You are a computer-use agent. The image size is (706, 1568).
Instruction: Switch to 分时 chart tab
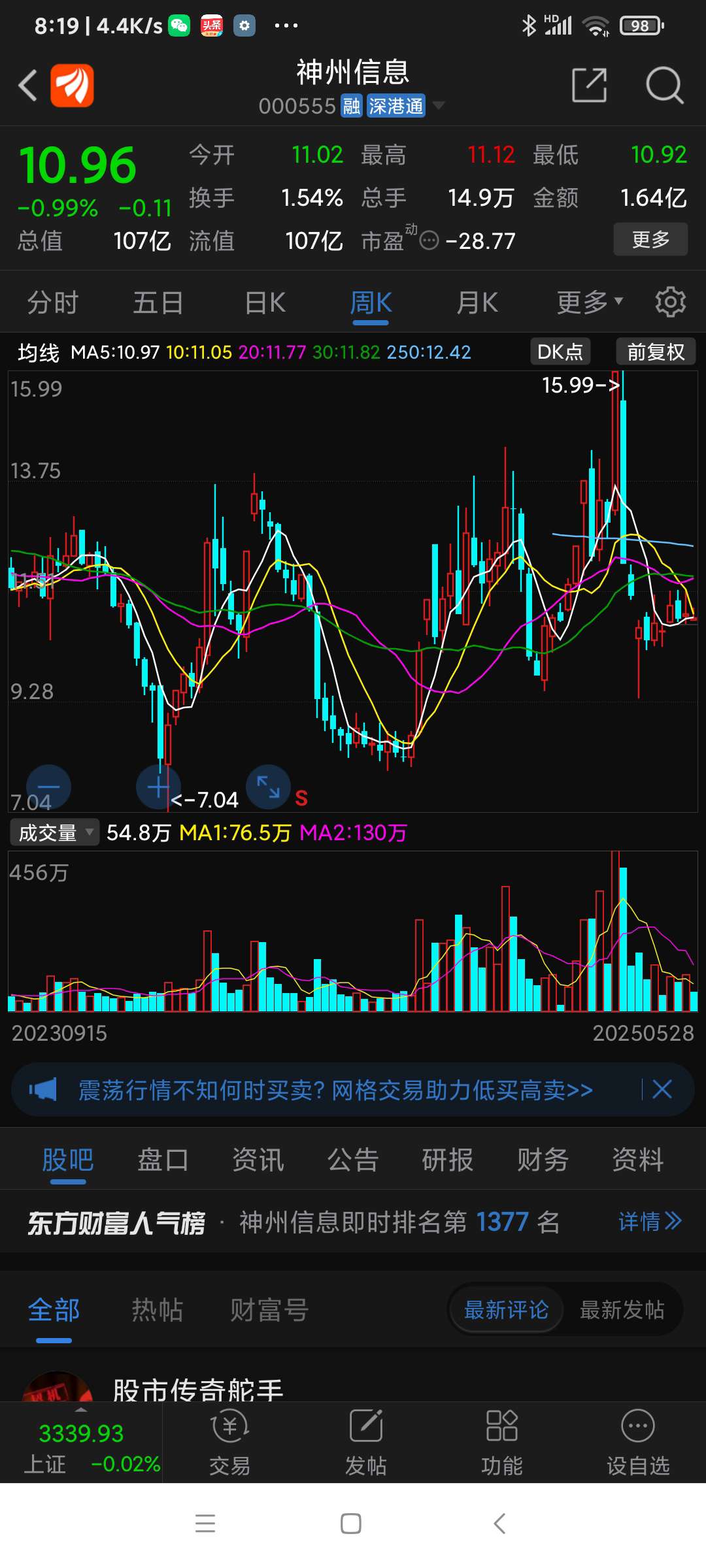(53, 302)
